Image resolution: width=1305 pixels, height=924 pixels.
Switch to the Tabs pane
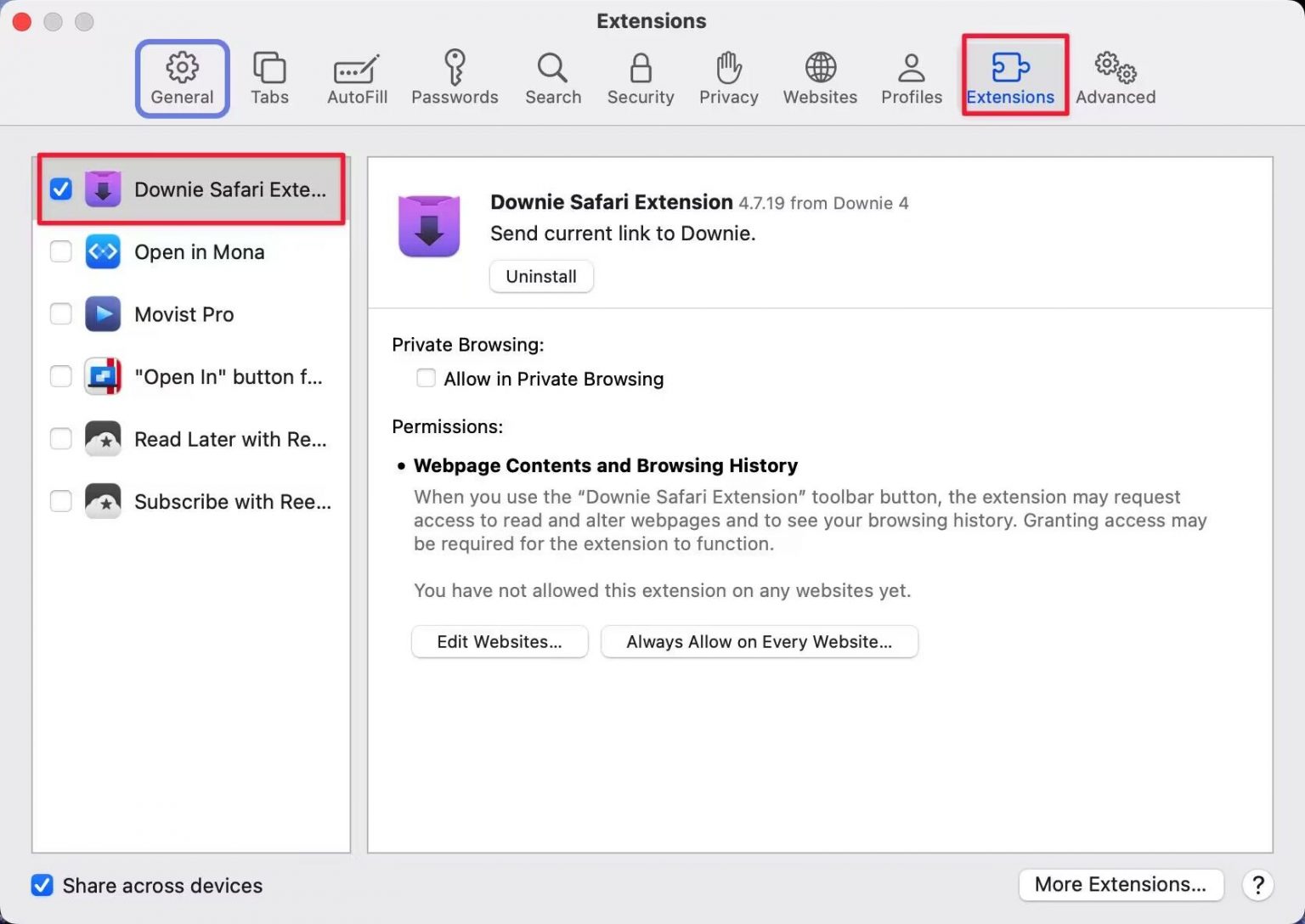(269, 77)
